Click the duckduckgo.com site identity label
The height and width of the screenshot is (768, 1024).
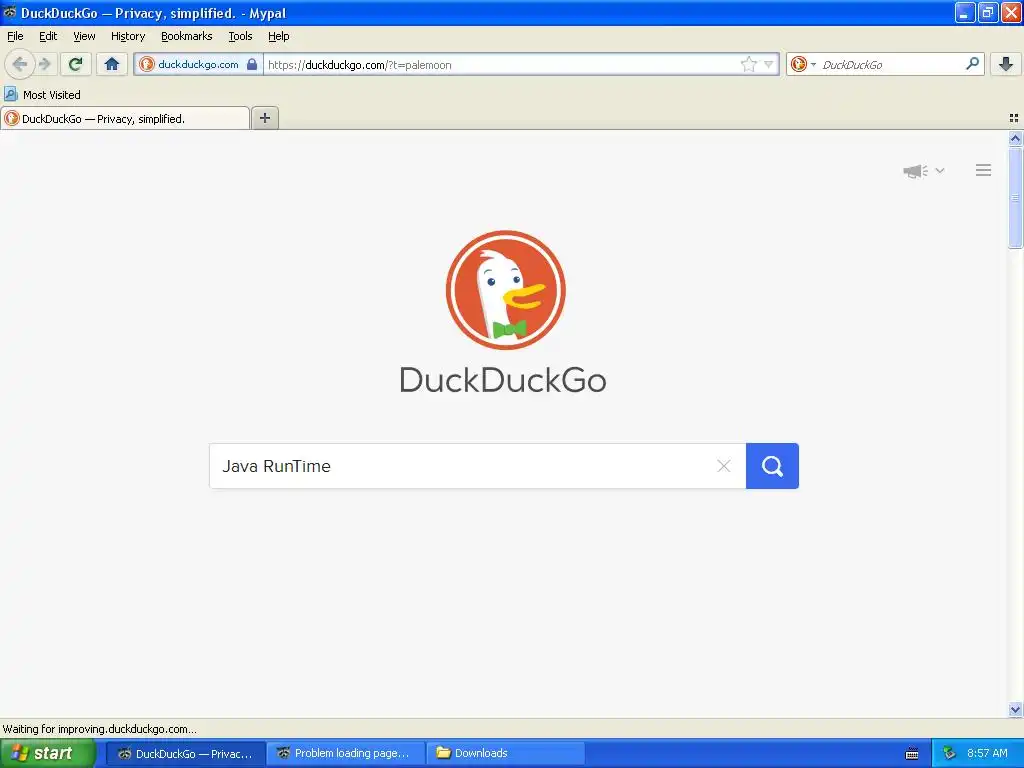pyautogui.click(x=198, y=64)
